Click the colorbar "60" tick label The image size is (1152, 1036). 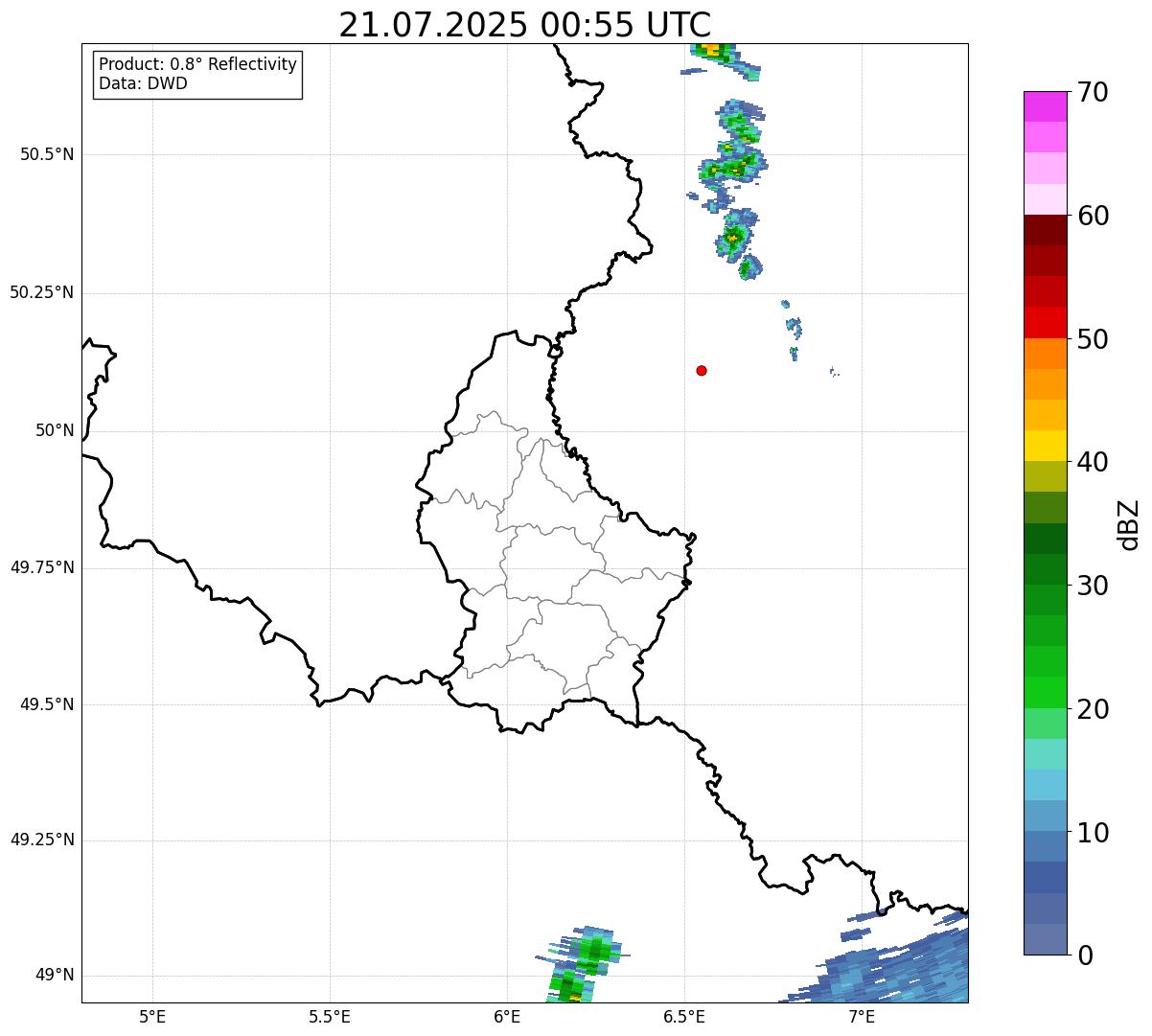(1093, 216)
